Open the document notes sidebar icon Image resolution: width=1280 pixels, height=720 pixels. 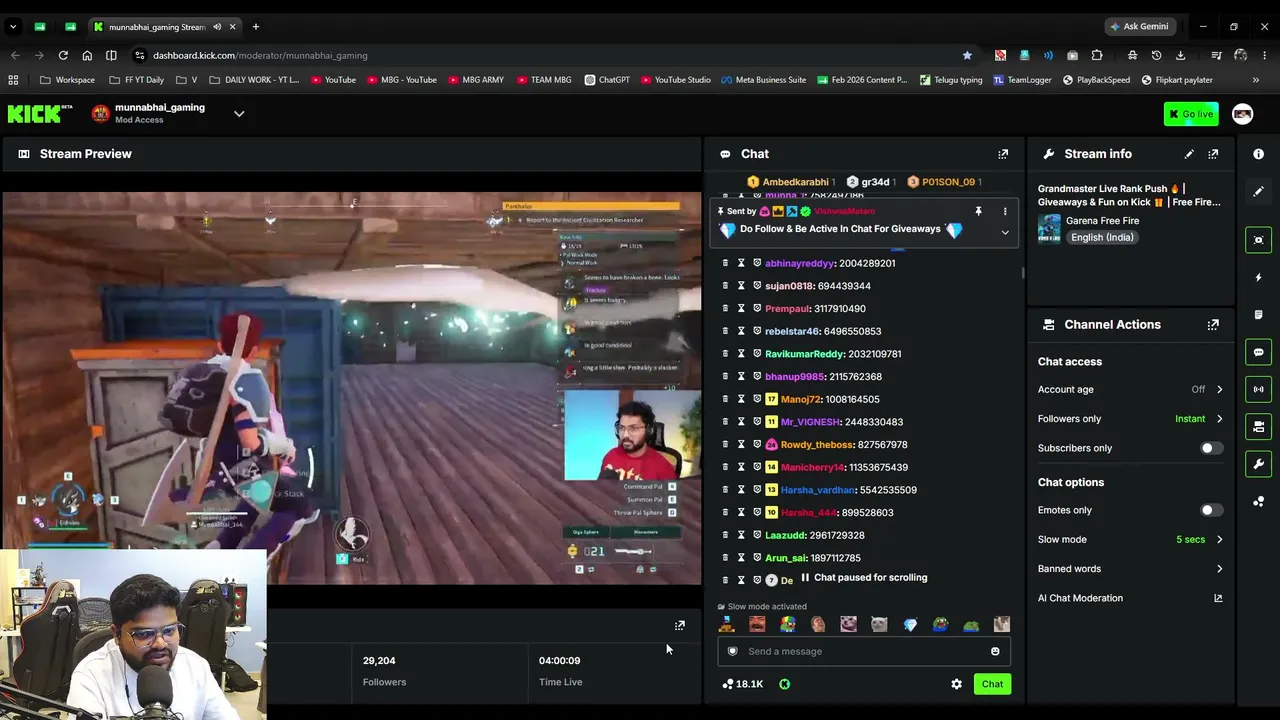click(1259, 315)
